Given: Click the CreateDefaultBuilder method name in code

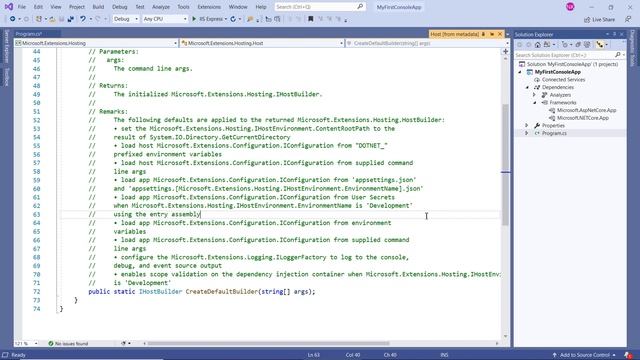Looking at the screenshot, I should pyautogui.click(x=222, y=291).
